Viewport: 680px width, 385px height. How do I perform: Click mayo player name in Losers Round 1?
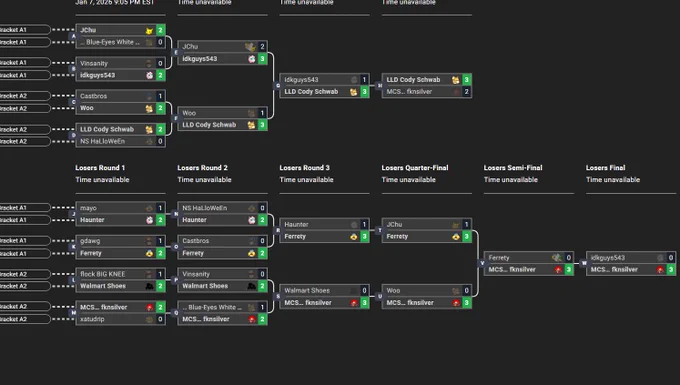pos(88,208)
